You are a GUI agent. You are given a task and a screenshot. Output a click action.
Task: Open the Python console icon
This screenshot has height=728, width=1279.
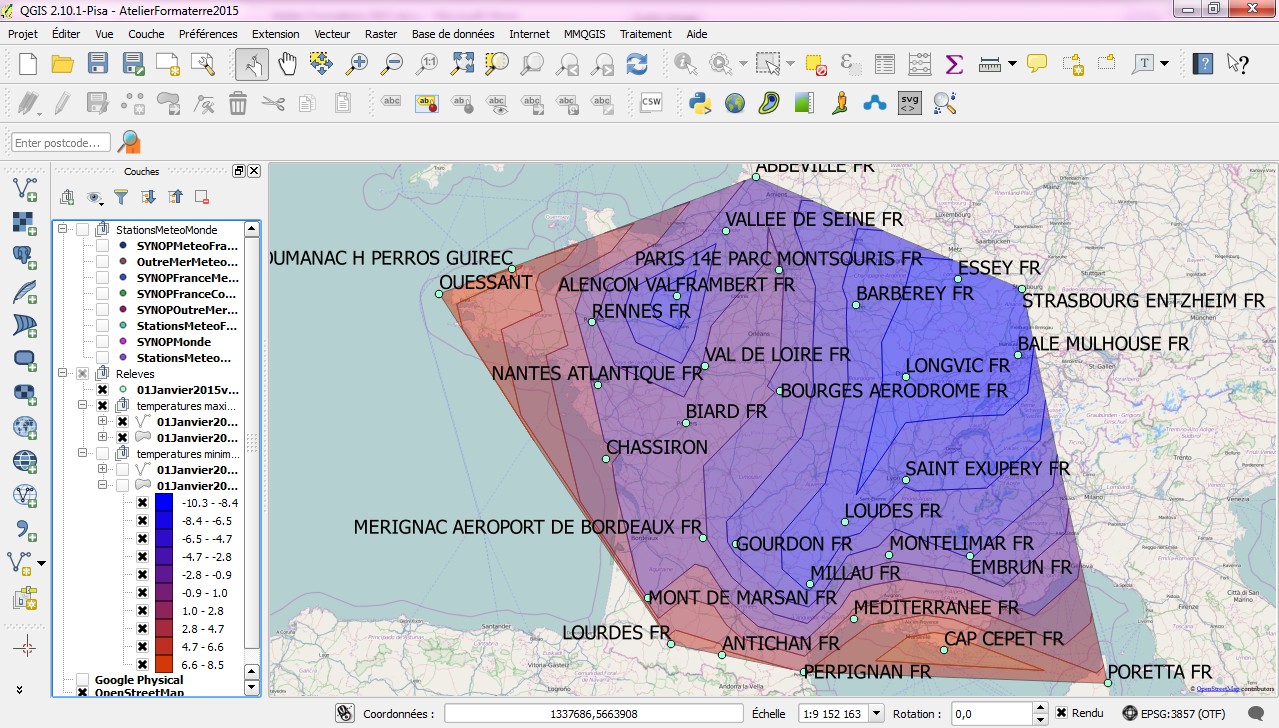700,103
